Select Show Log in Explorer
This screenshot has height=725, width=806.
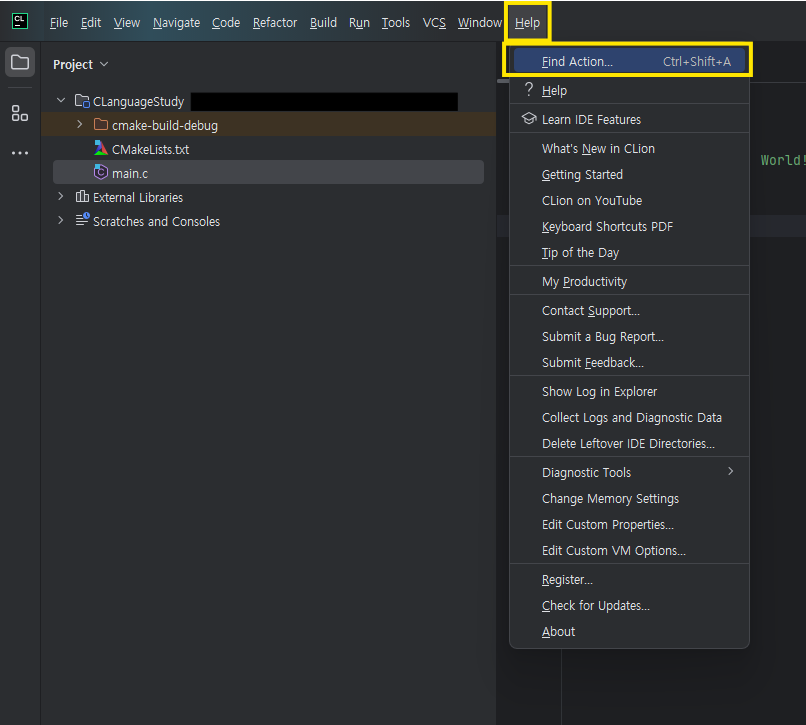(x=629, y=391)
